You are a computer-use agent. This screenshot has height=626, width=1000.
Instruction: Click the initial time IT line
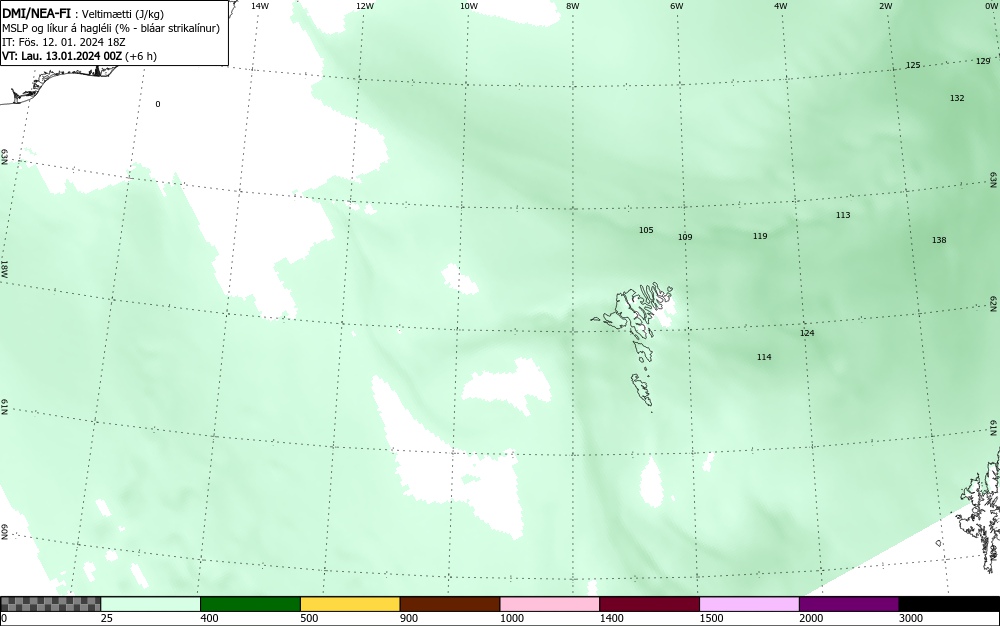click(x=64, y=42)
